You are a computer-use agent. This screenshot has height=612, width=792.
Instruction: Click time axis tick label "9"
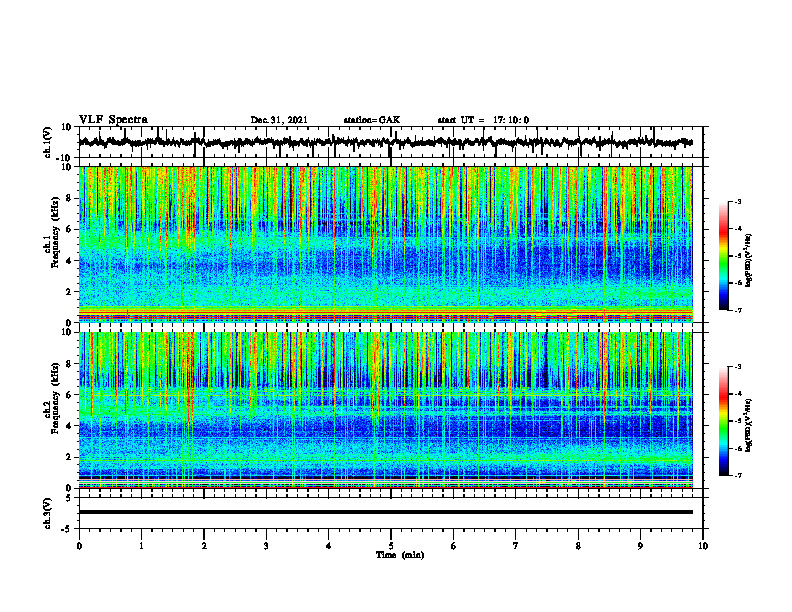pos(640,546)
